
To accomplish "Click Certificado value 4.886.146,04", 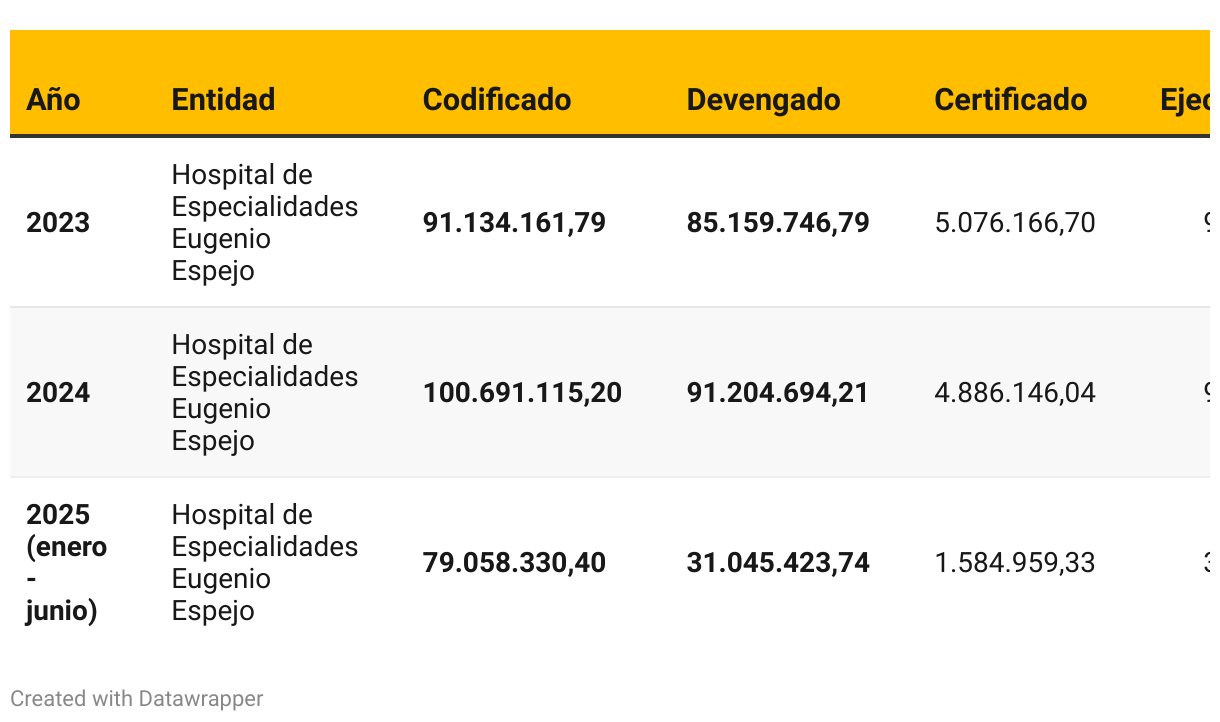I will pyautogui.click(x=1015, y=392).
